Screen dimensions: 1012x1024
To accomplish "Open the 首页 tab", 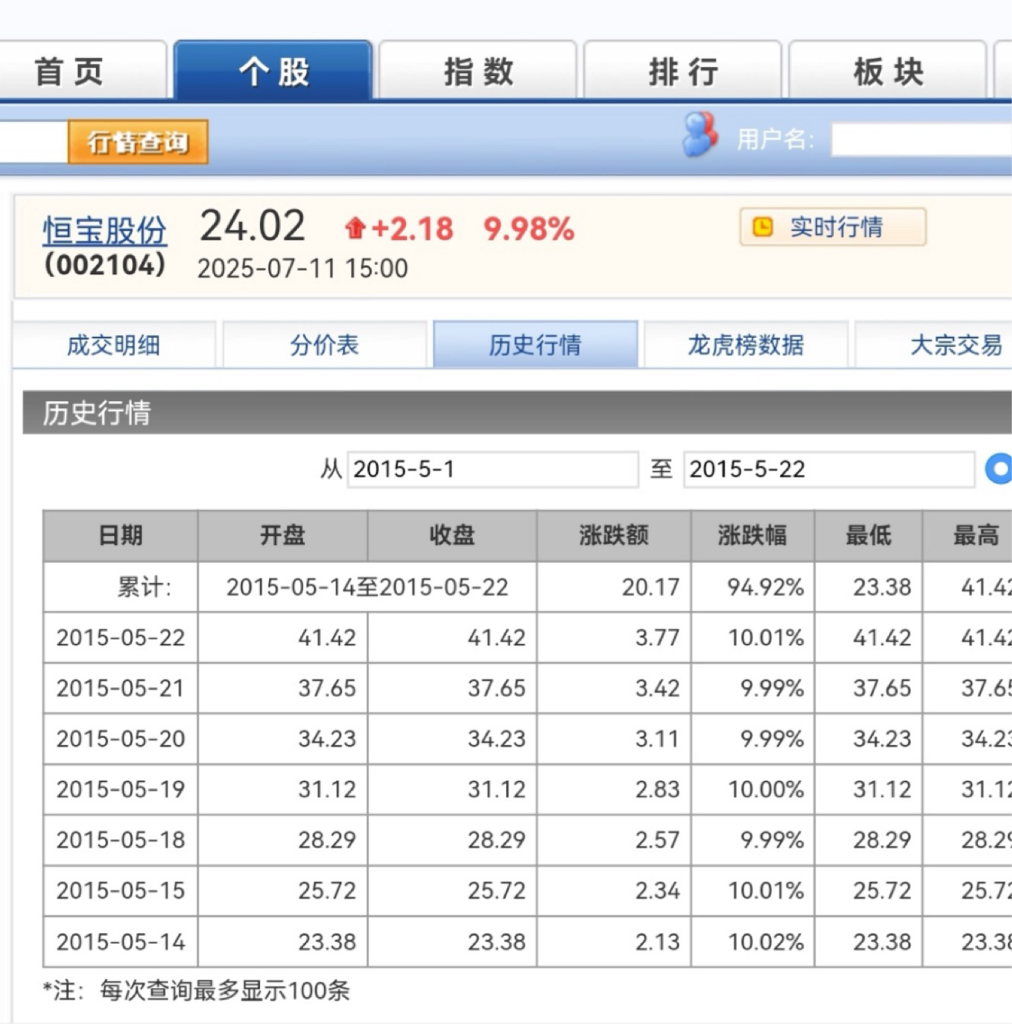I will coord(83,71).
